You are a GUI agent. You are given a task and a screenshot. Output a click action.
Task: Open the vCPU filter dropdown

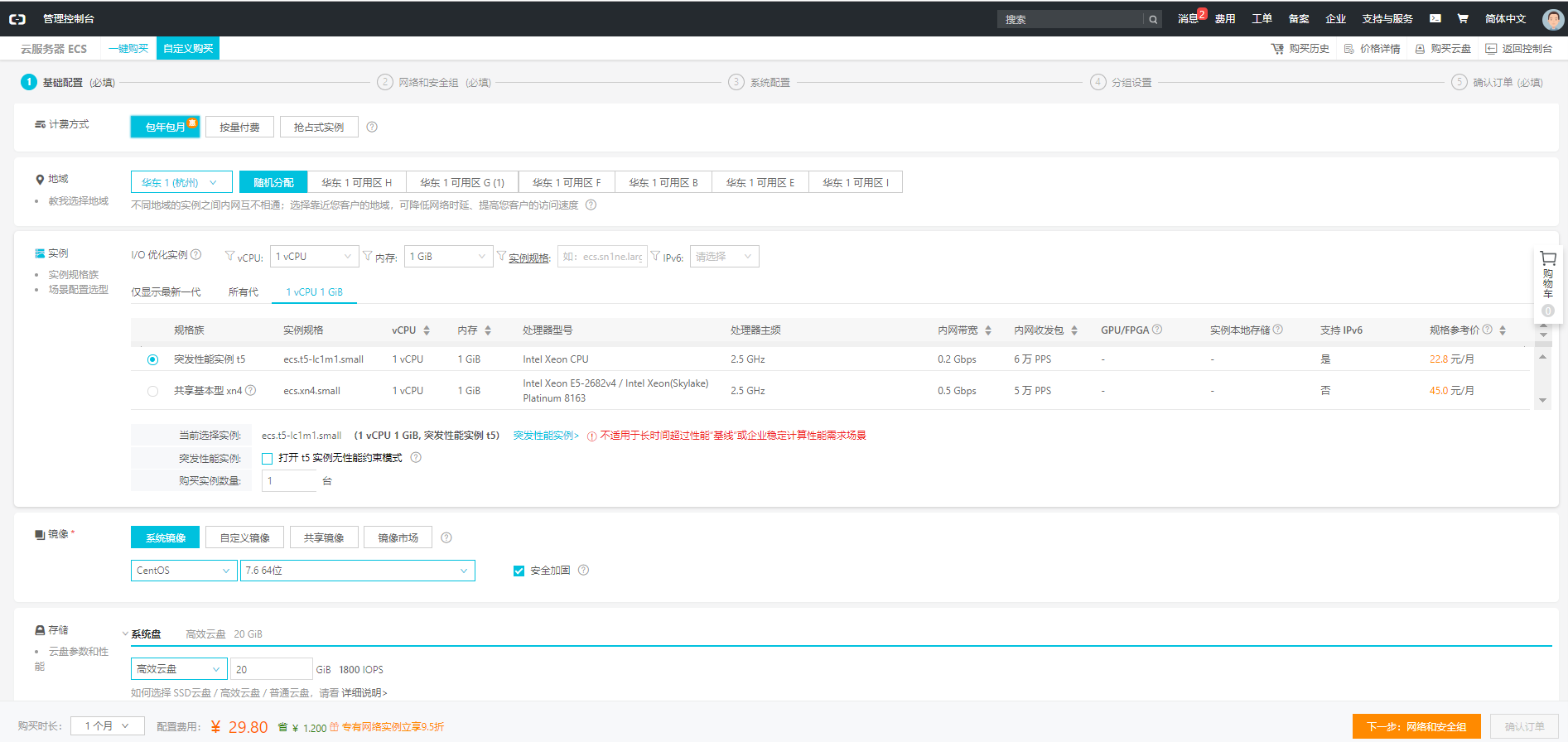(x=314, y=257)
